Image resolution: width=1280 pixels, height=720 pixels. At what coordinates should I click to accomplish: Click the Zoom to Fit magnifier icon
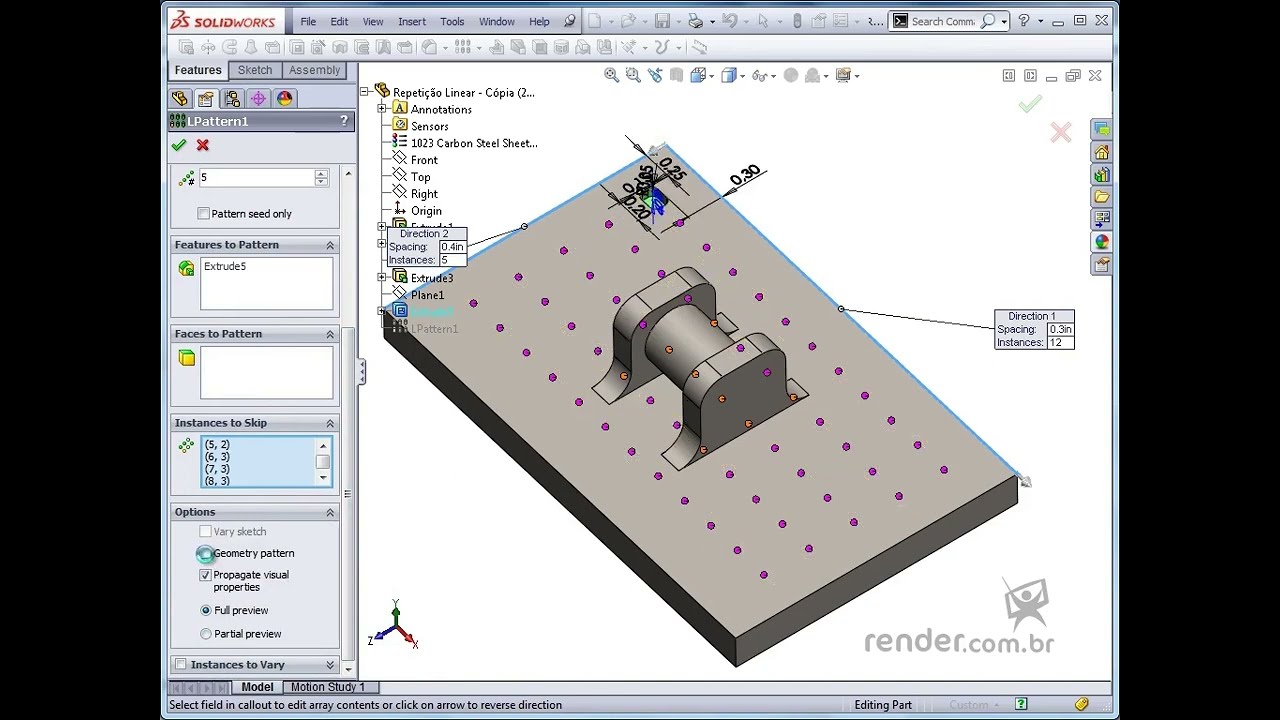[x=612, y=75]
